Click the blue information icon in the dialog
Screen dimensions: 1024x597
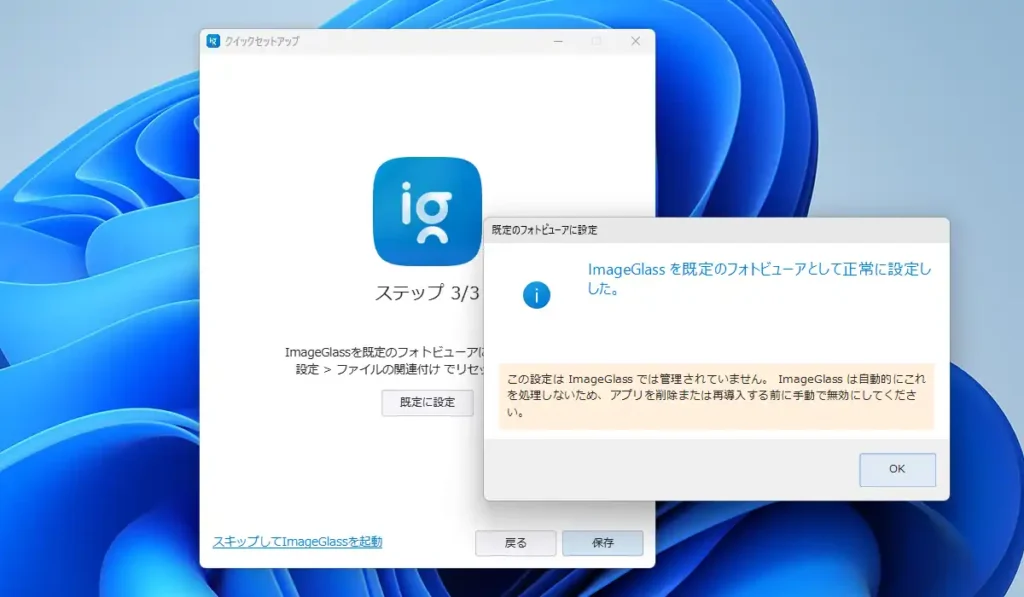(x=536, y=294)
